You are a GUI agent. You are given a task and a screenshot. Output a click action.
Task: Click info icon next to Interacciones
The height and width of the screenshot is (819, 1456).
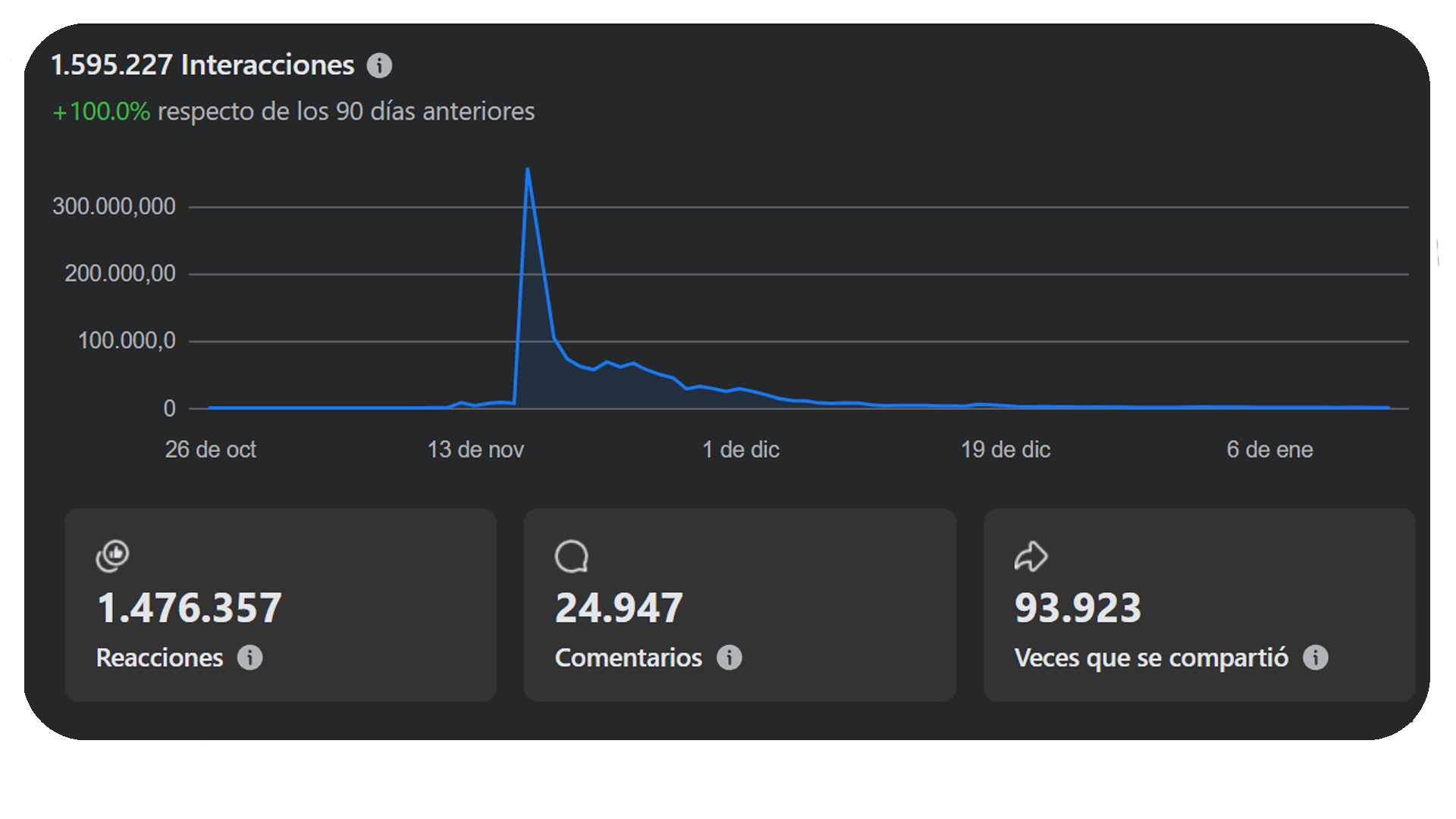tap(379, 66)
